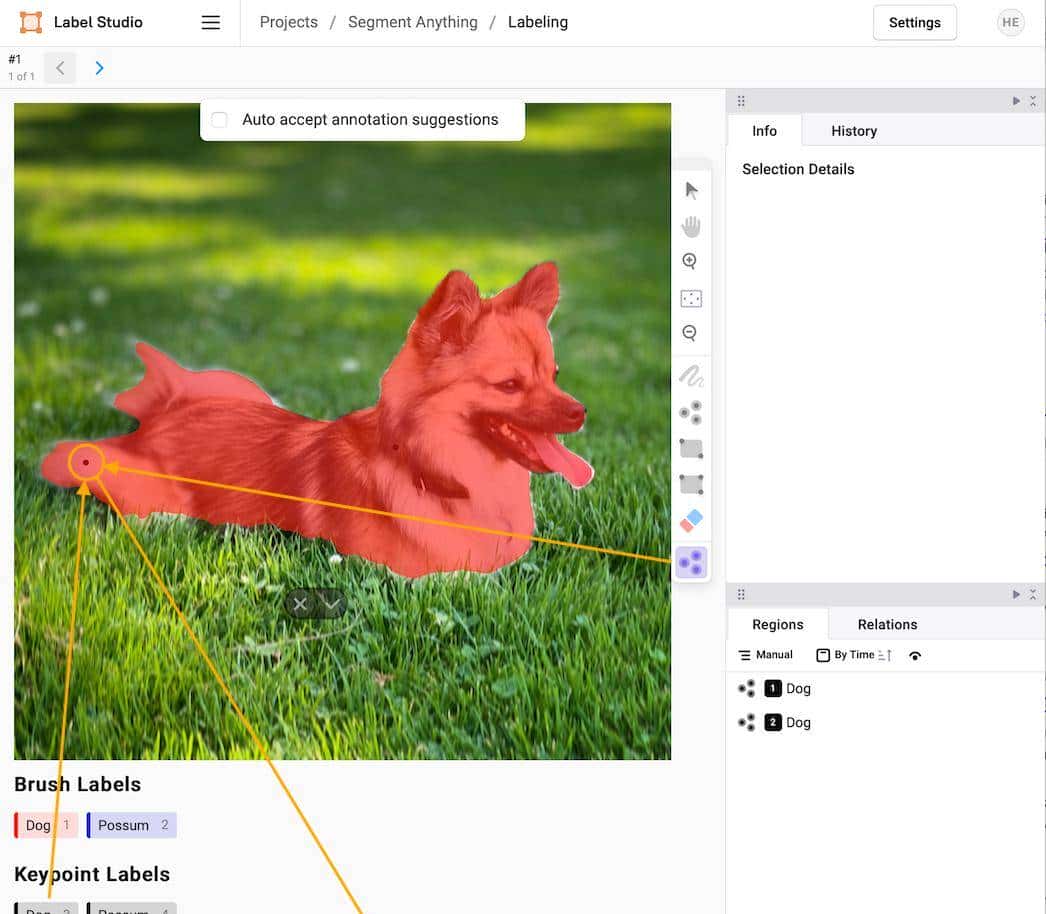Click the zoom to fit icon

point(691,298)
